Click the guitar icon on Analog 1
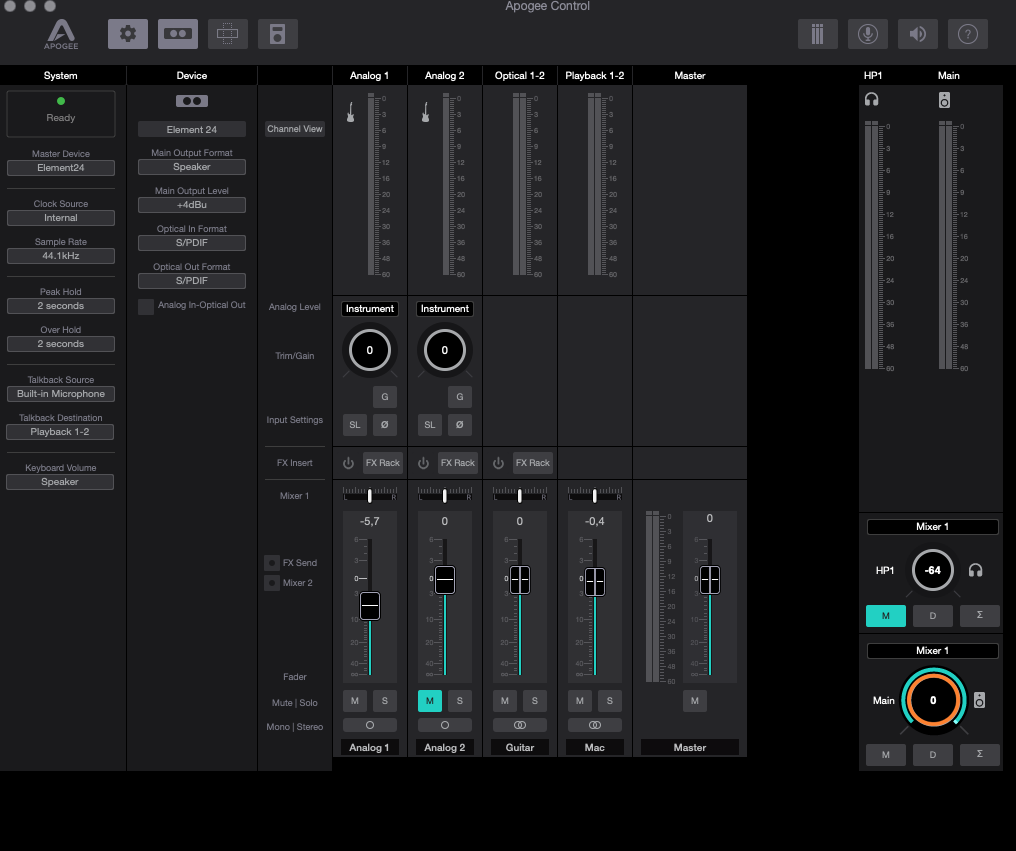1016x851 pixels. click(351, 112)
